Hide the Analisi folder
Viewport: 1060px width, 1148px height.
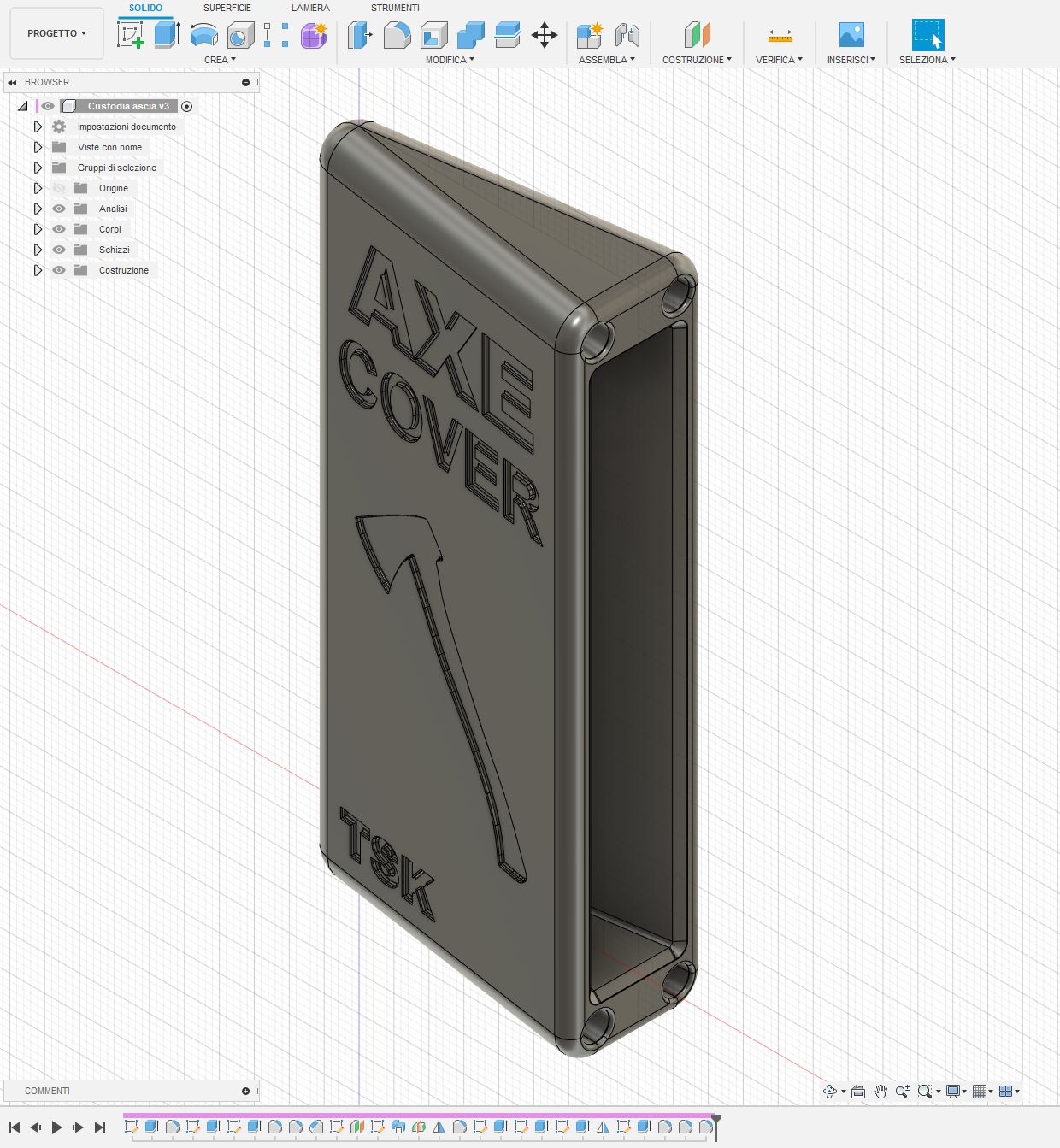tap(59, 209)
